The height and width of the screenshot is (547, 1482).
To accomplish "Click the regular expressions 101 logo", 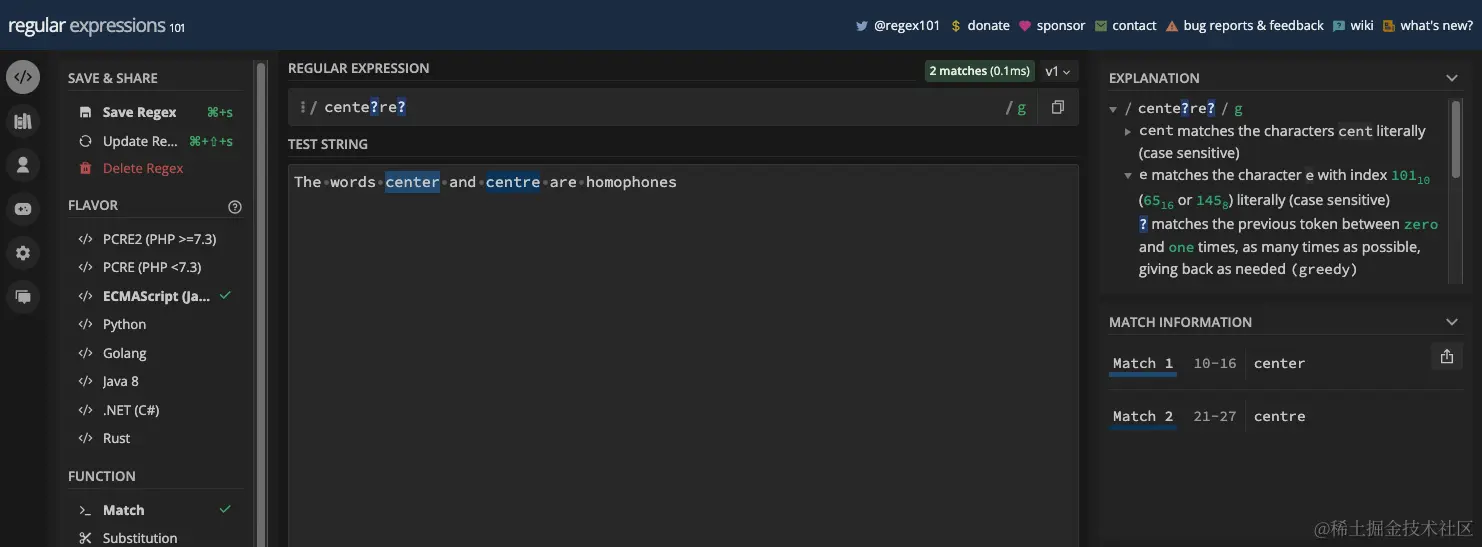I will pos(96,27).
